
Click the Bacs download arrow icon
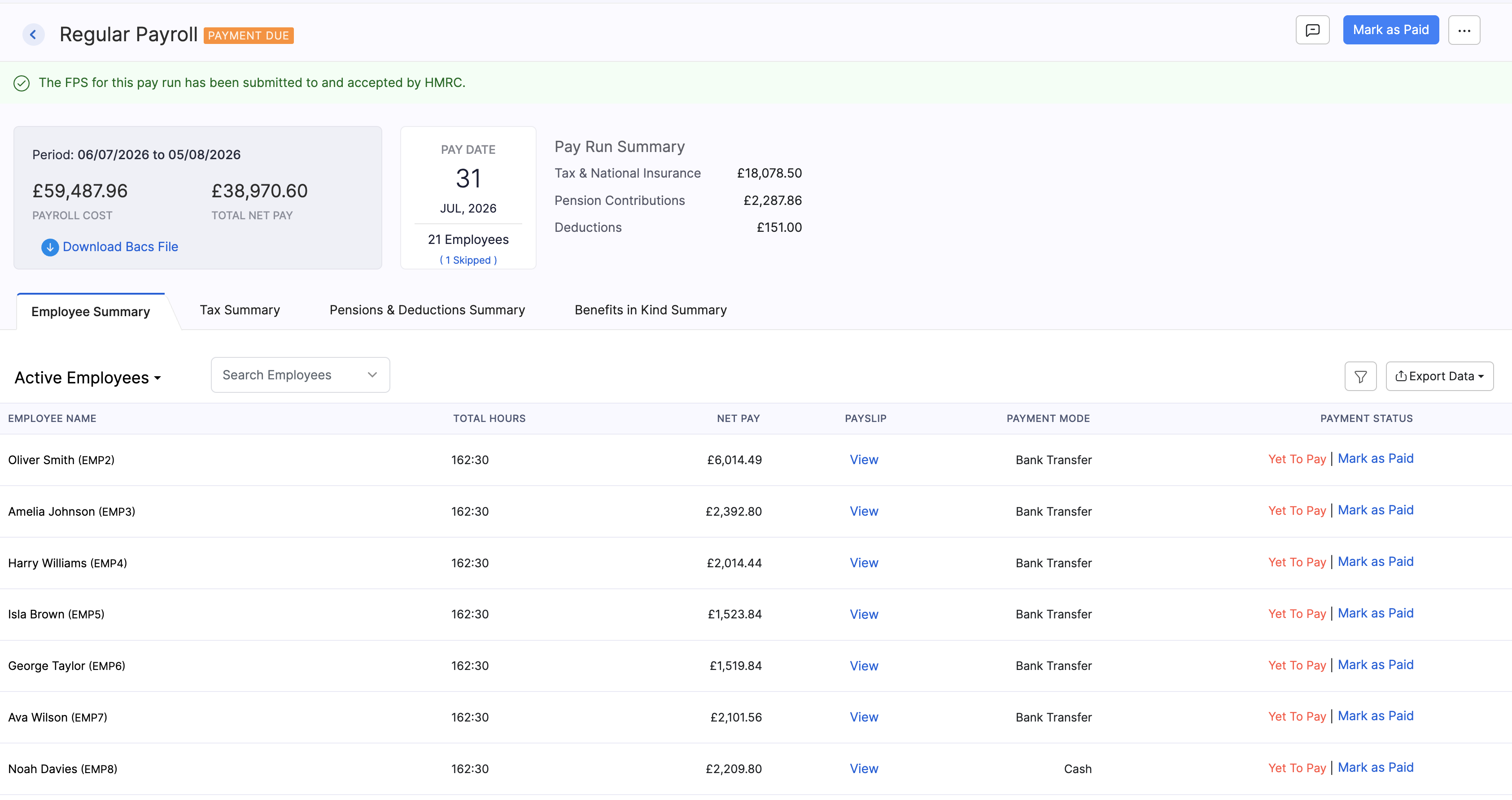(50, 247)
